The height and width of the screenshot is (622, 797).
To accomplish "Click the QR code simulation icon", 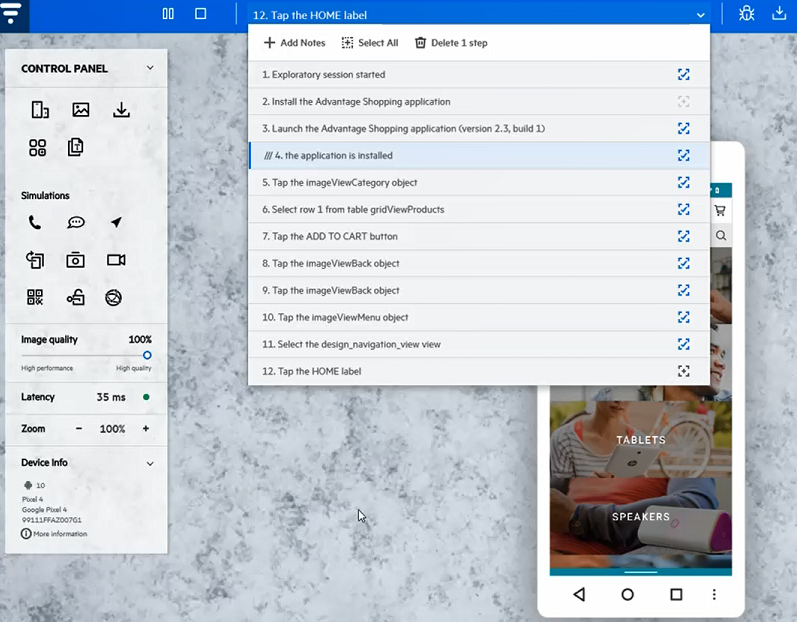I will coord(36,297).
